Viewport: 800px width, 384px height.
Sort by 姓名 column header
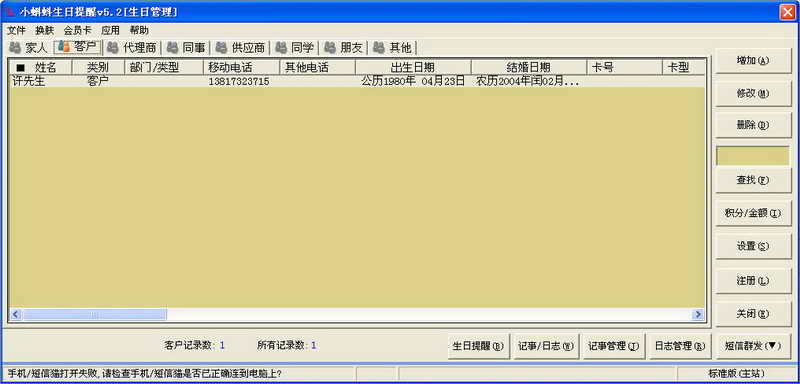(x=41, y=67)
